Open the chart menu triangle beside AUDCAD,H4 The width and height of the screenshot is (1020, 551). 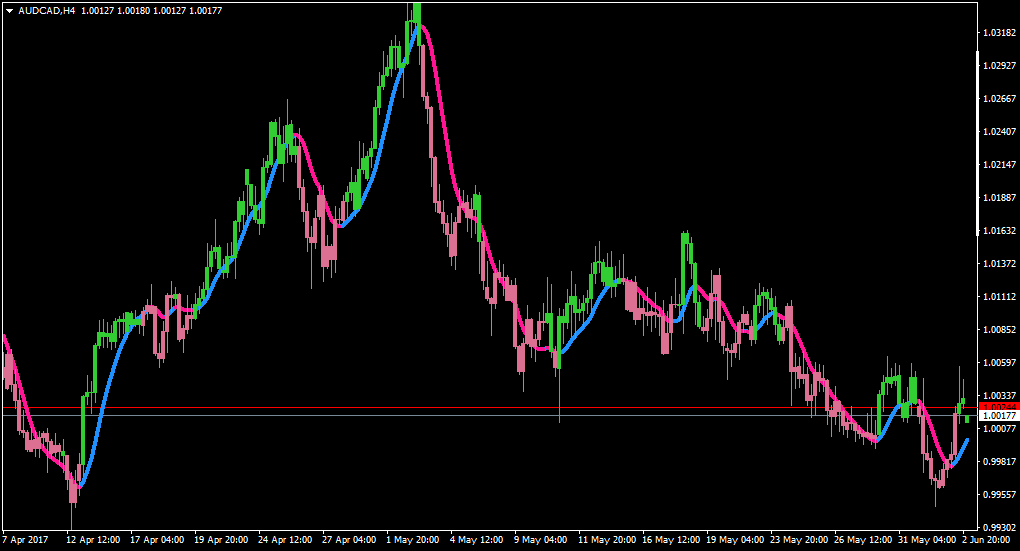click(9, 11)
